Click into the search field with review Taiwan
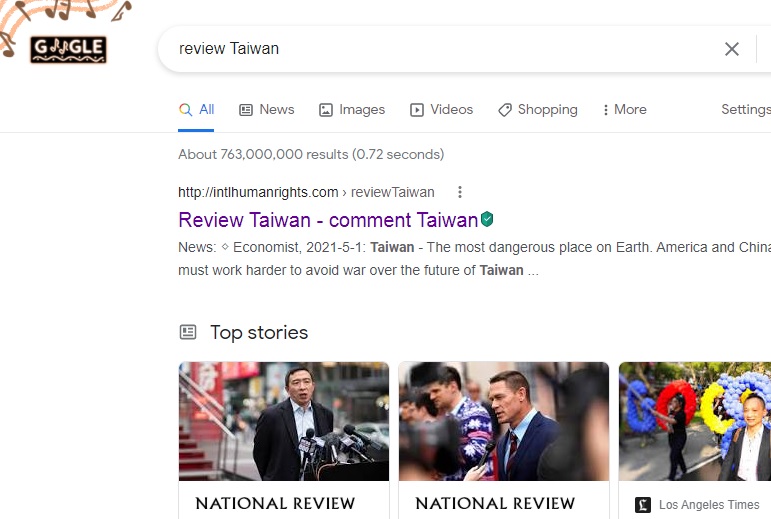Image resolution: width=771 pixels, height=519 pixels. point(440,49)
